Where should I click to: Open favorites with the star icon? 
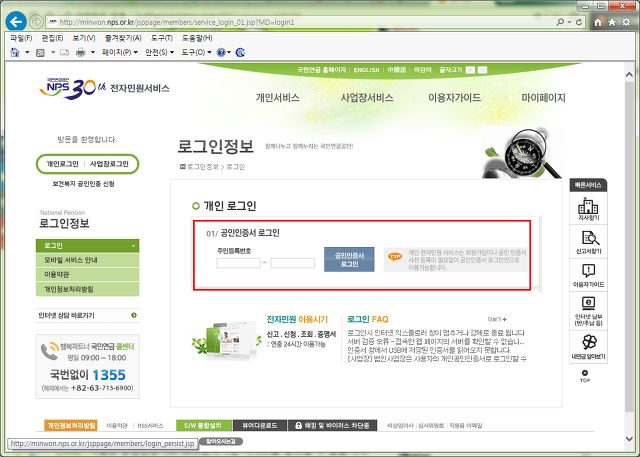(612, 22)
